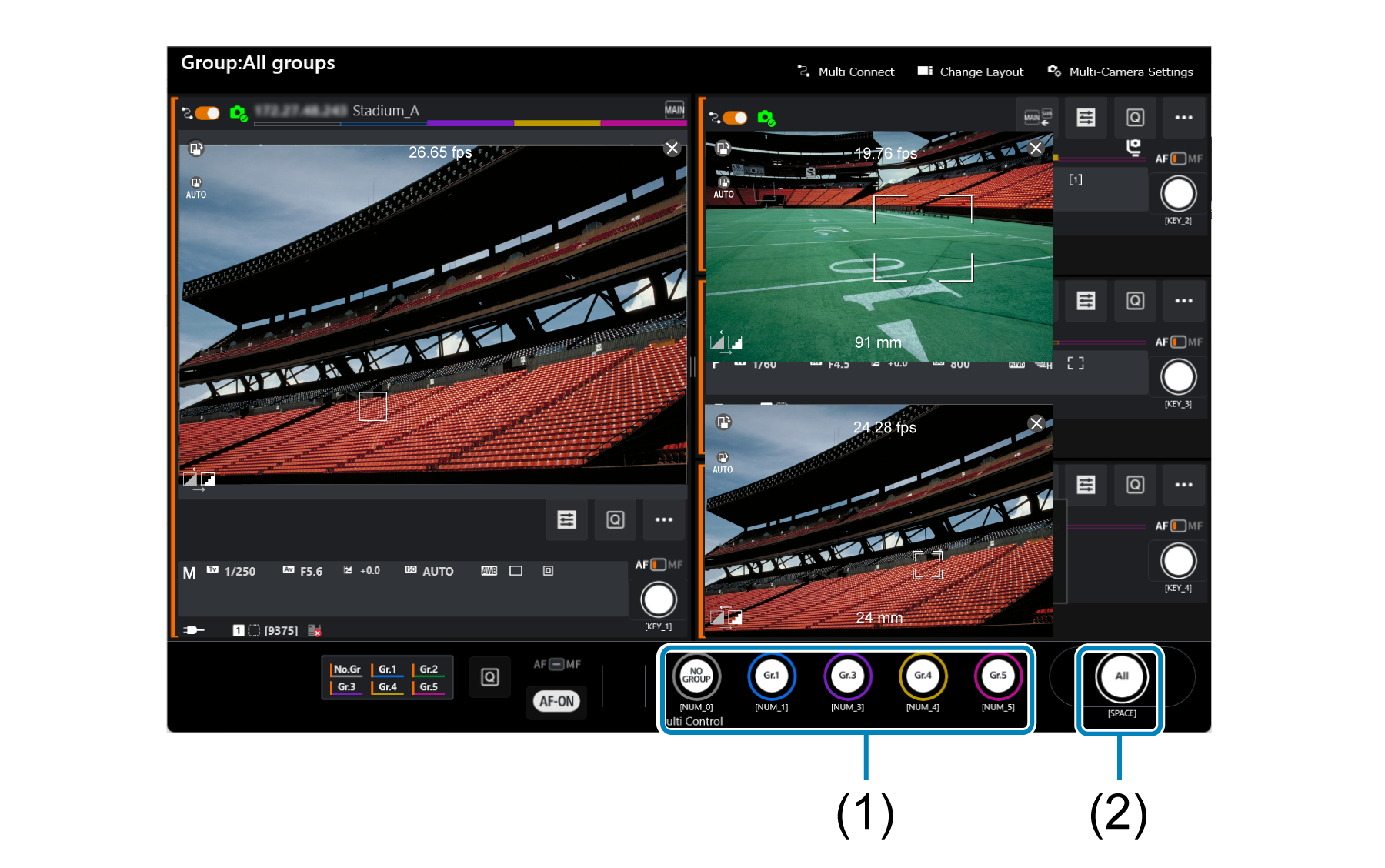The image size is (1385, 868).
Task: Toggle second camera connection switch
Action: point(735,118)
